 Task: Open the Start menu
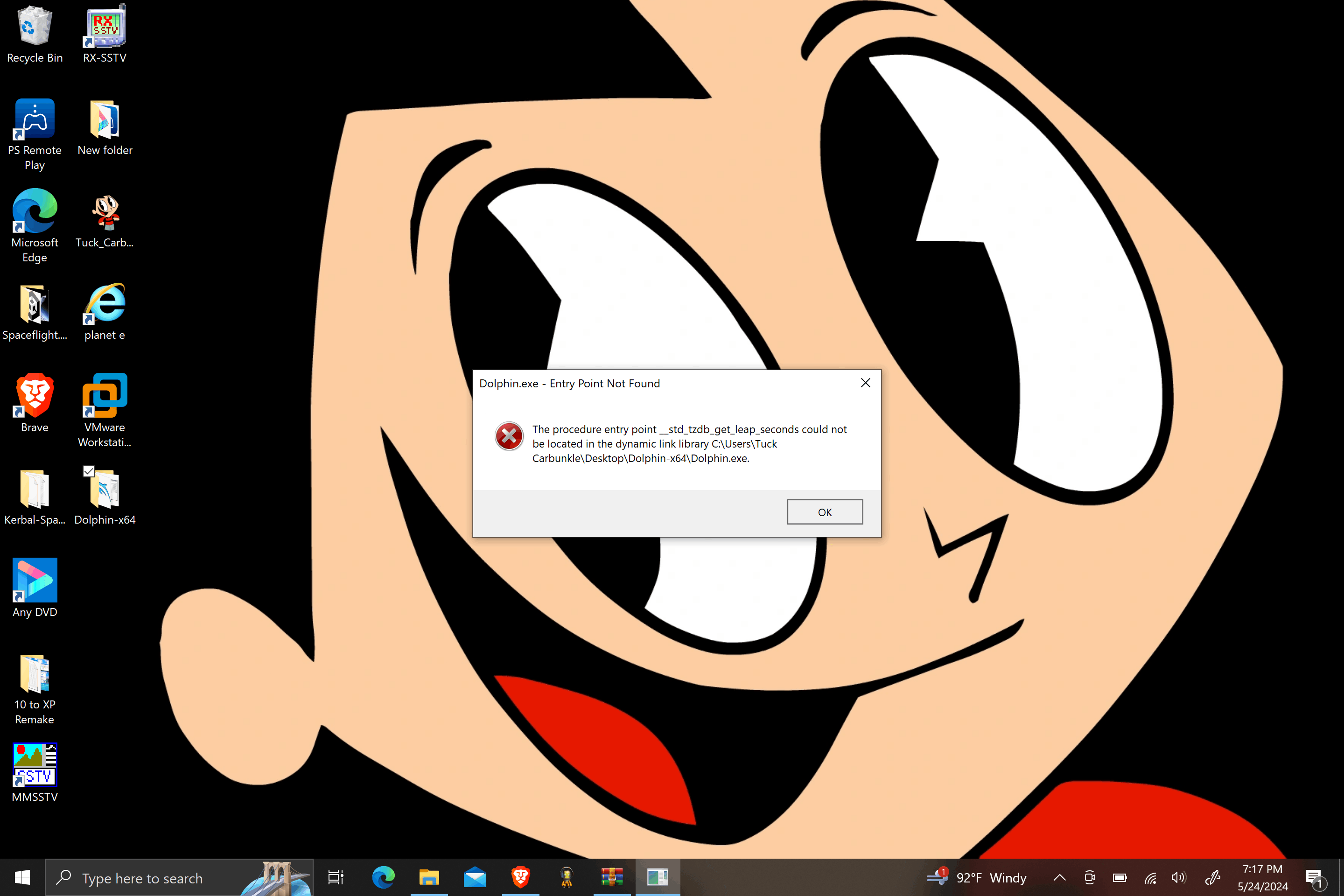(22, 877)
